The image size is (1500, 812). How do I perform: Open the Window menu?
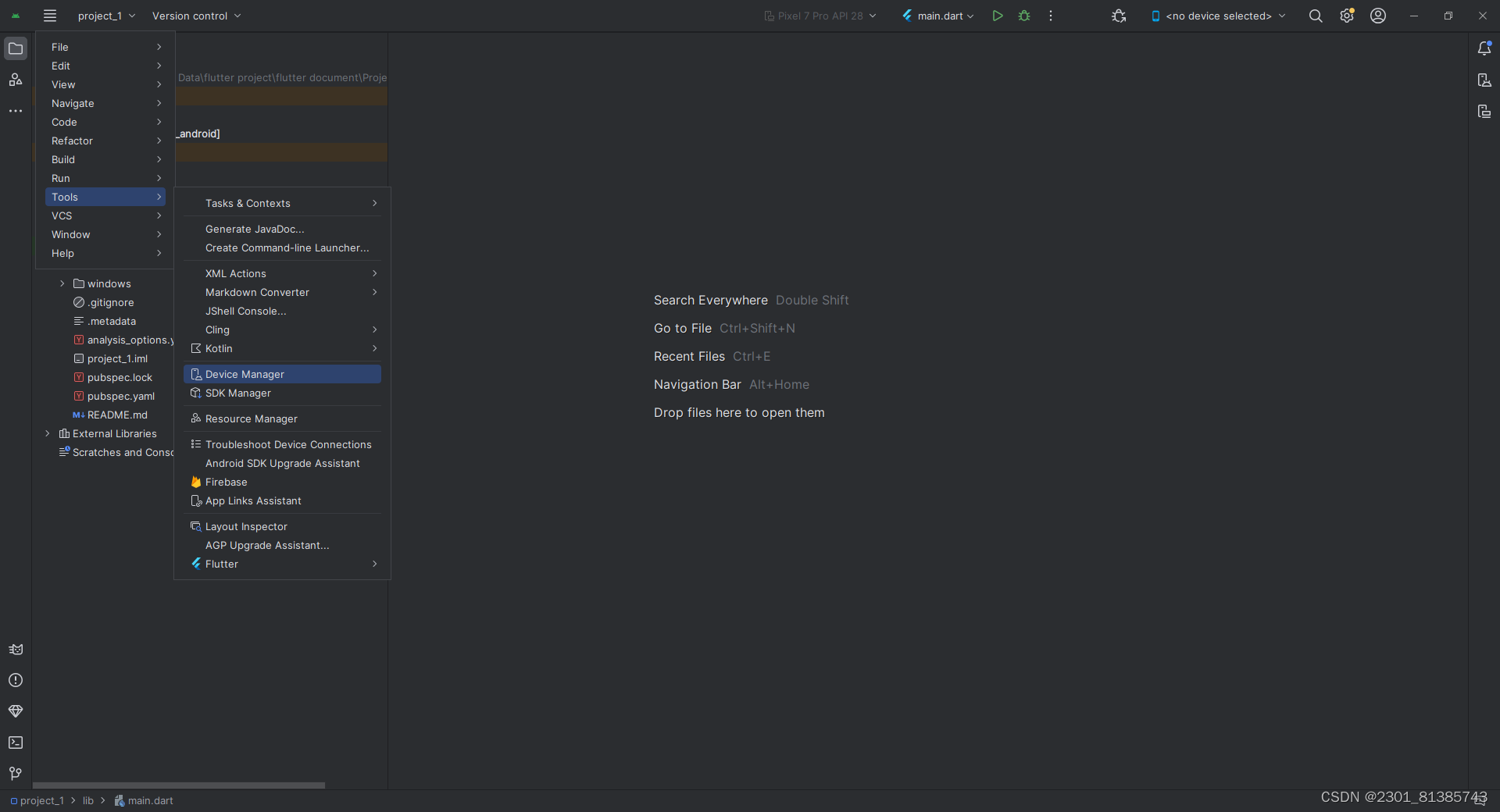(105, 234)
